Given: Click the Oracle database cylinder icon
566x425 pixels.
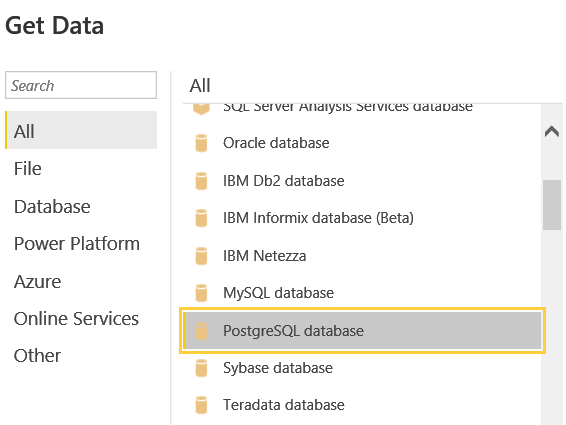Looking at the screenshot, I should [x=201, y=143].
